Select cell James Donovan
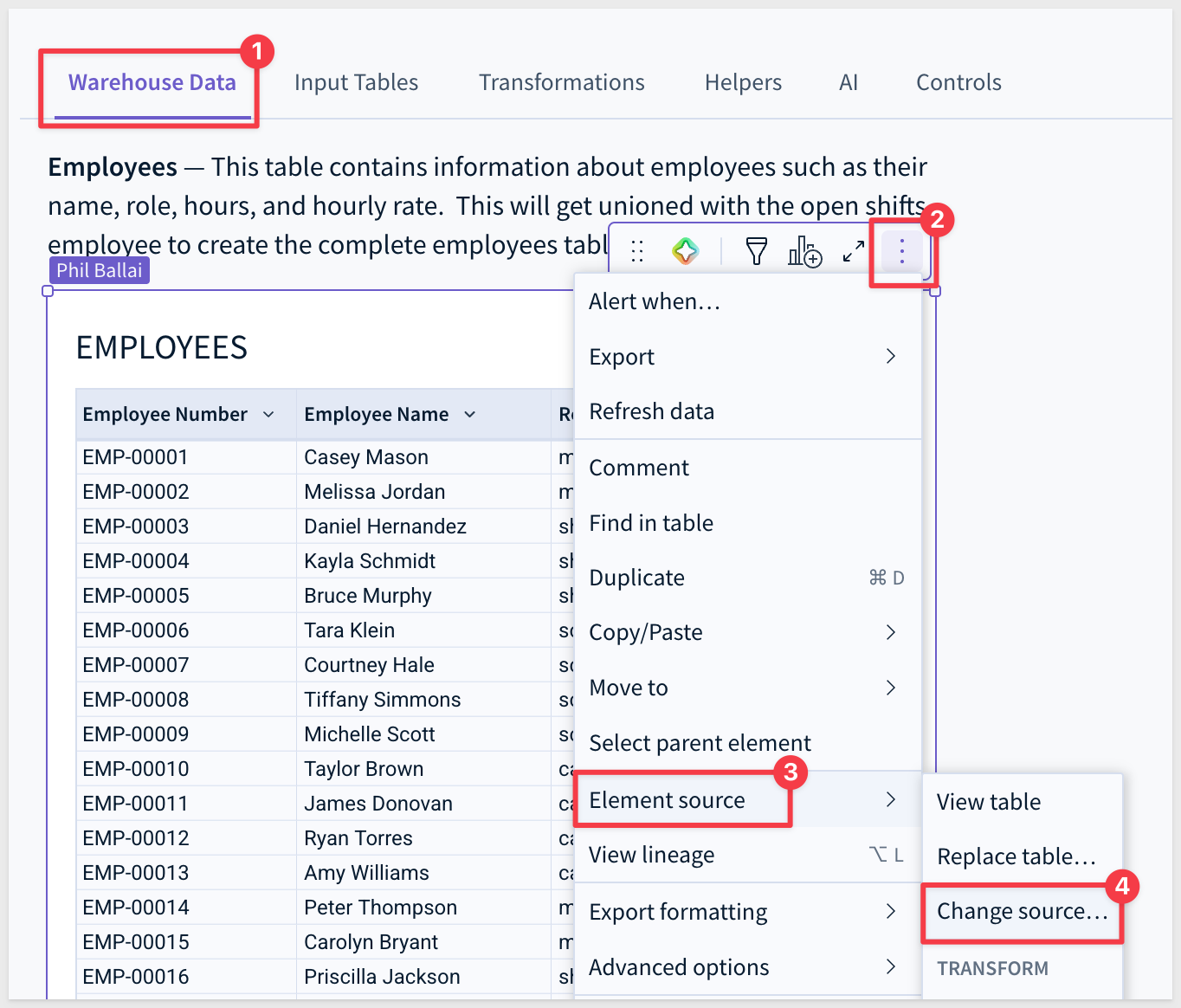 423,804
